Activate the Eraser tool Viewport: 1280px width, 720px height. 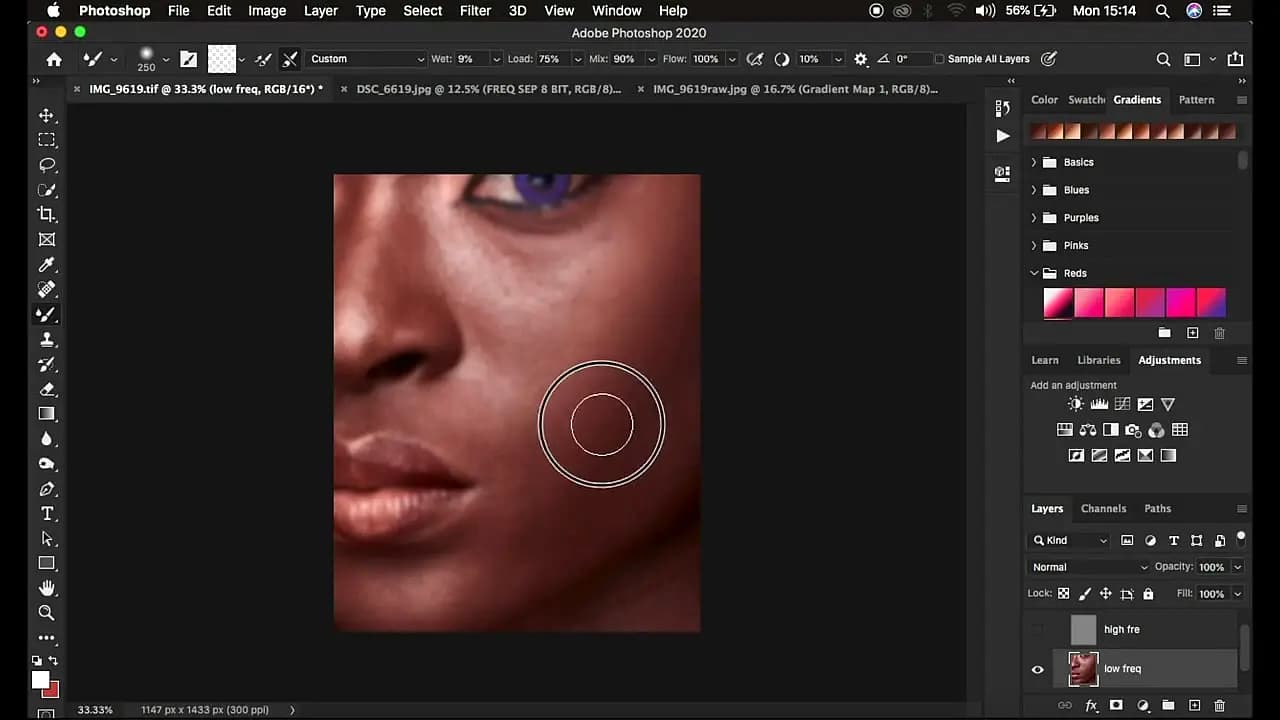pyautogui.click(x=47, y=389)
